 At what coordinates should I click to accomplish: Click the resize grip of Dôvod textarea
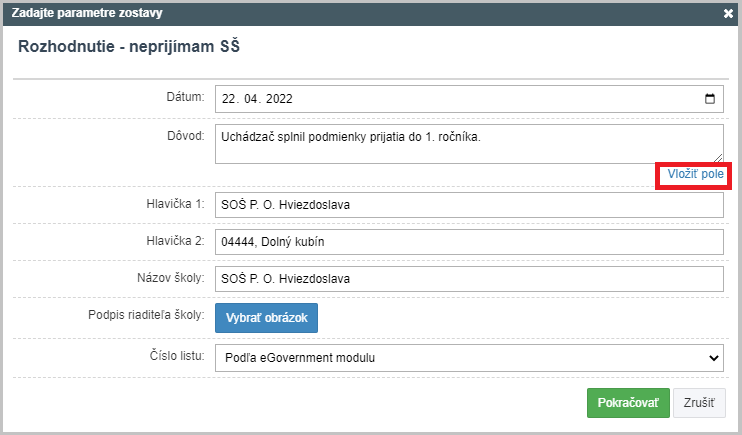tap(718, 159)
